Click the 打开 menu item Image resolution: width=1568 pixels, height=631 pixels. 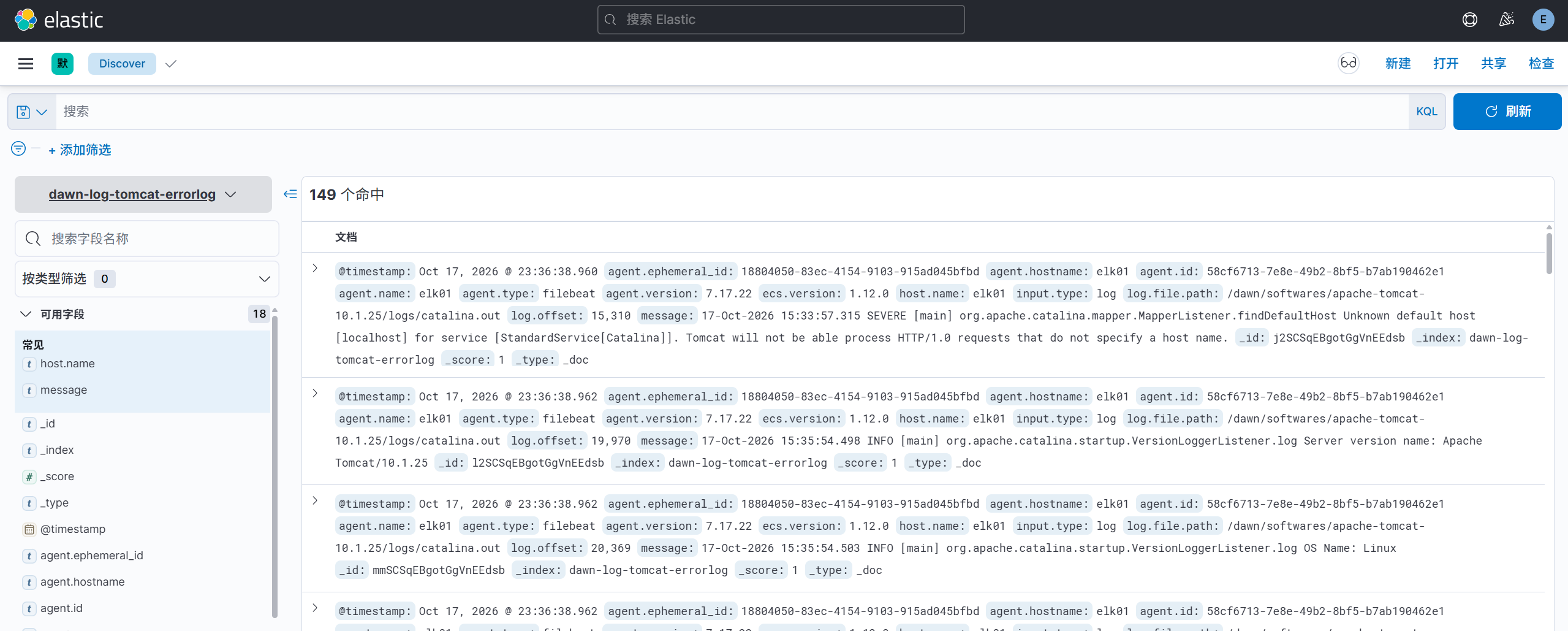pos(1445,63)
